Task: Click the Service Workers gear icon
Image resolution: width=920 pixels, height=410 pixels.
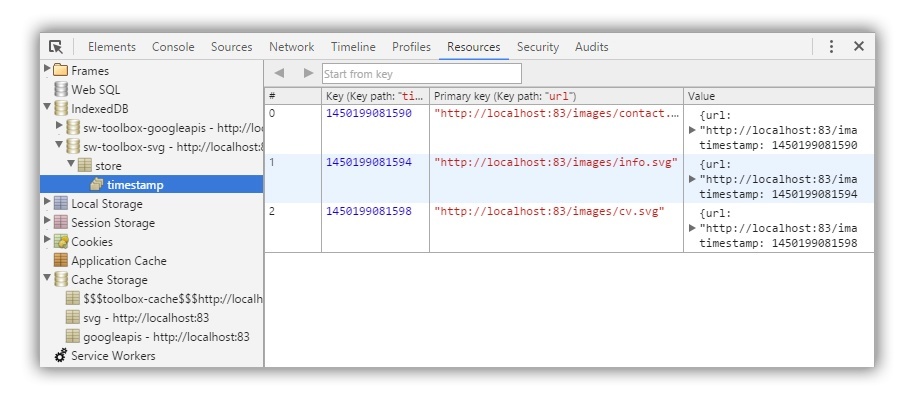Action: [x=60, y=355]
